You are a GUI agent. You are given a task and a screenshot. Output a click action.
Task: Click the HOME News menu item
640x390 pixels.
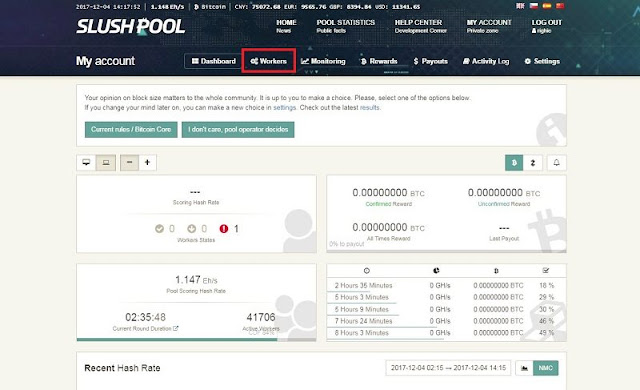(x=286, y=26)
